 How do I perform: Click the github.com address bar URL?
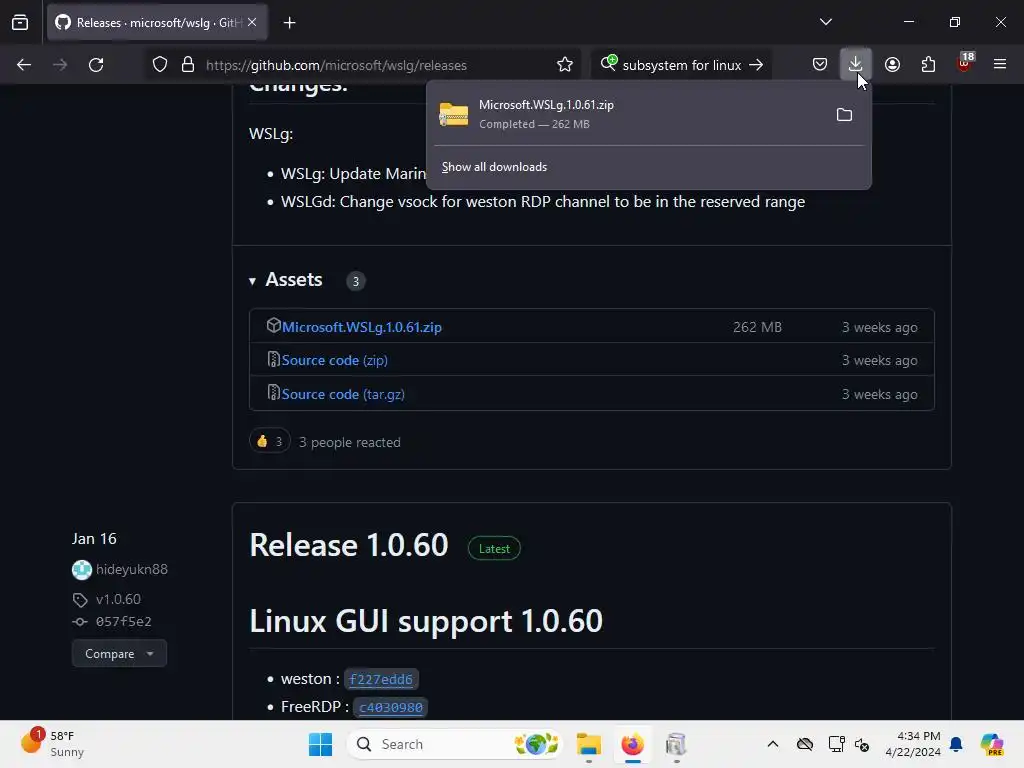coord(336,65)
